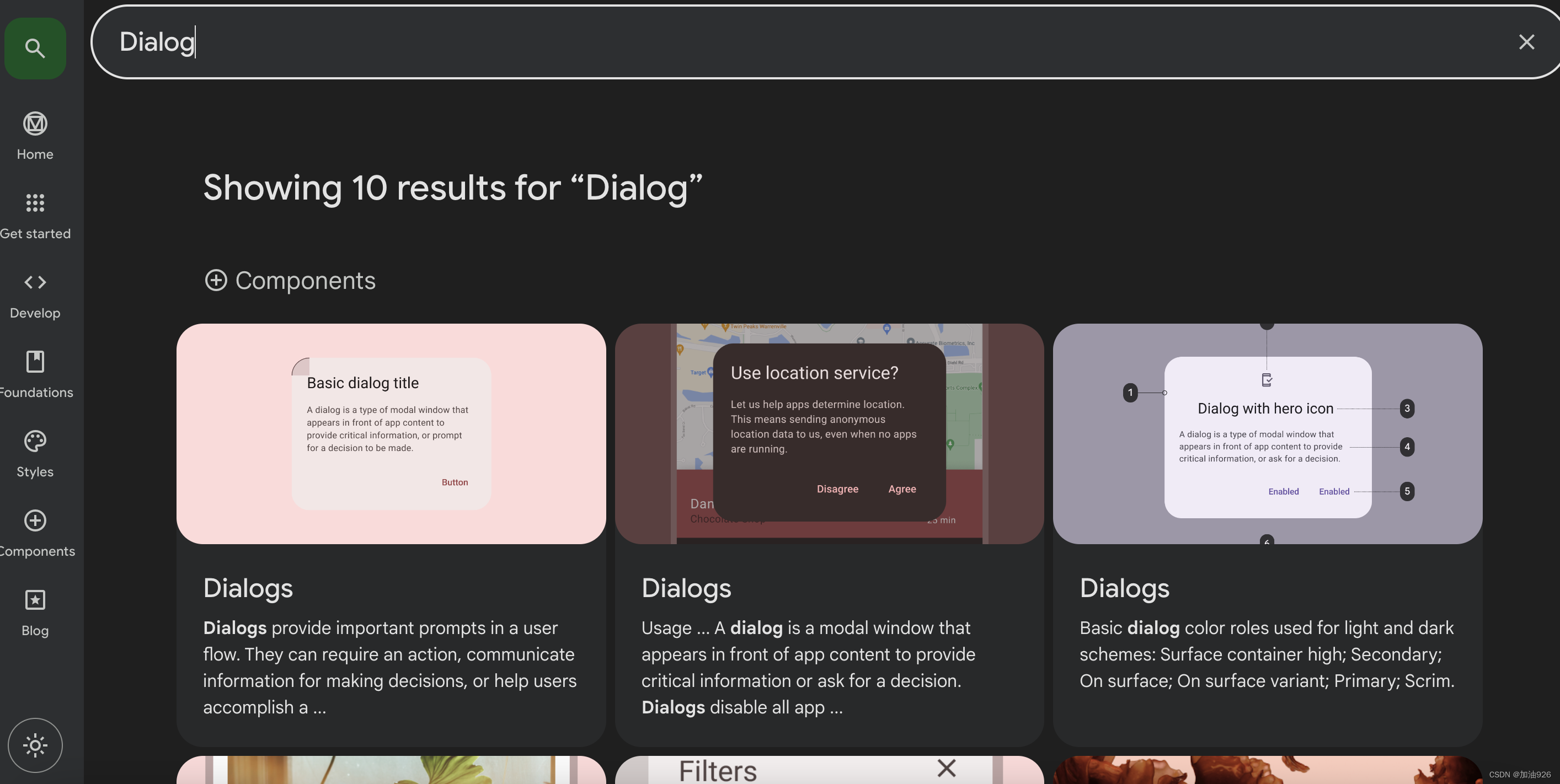Open the Components circle icon in sidebar
The height and width of the screenshot is (784, 1560).
pyautogui.click(x=35, y=520)
